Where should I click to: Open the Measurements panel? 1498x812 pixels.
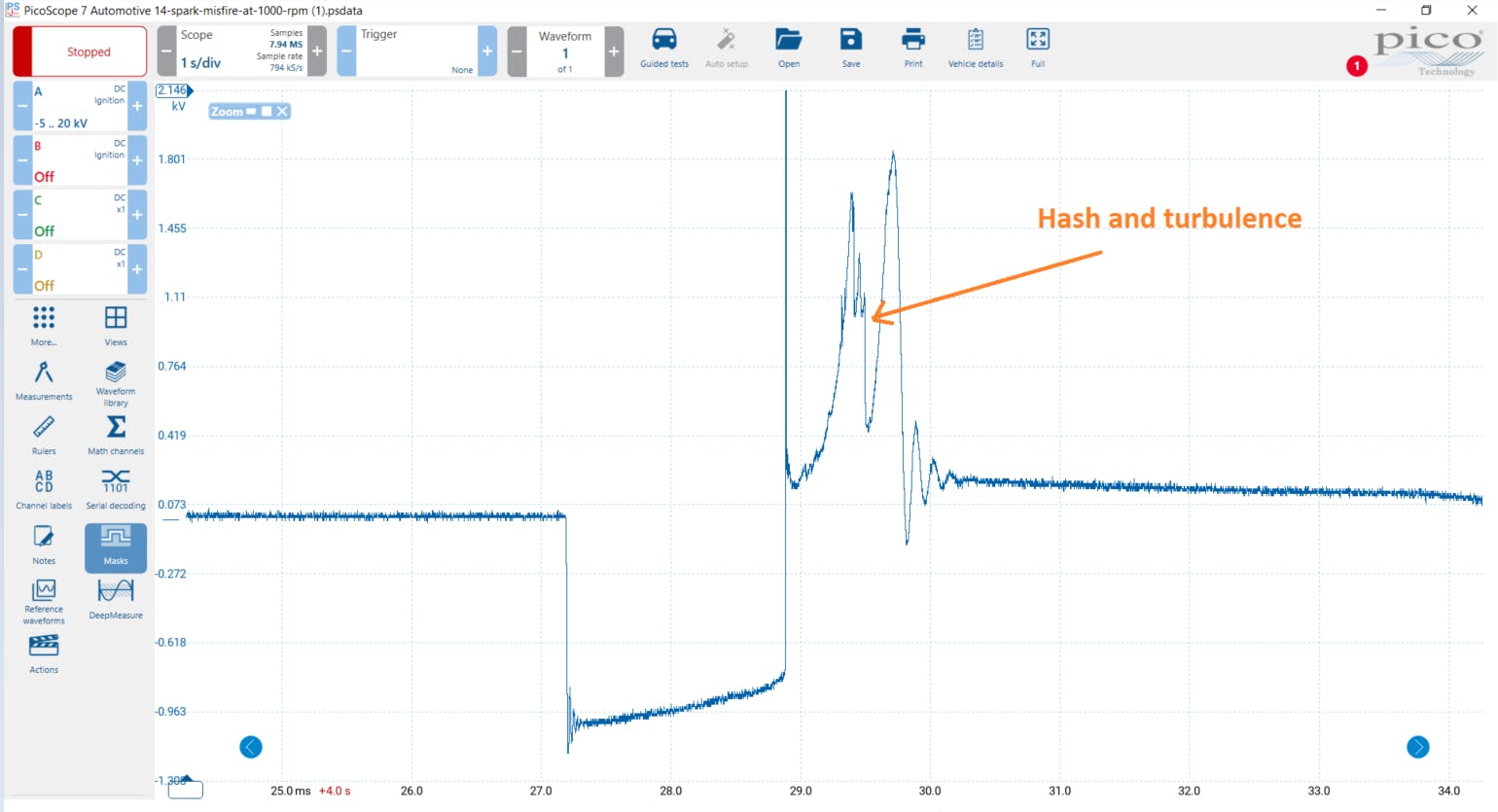(43, 379)
